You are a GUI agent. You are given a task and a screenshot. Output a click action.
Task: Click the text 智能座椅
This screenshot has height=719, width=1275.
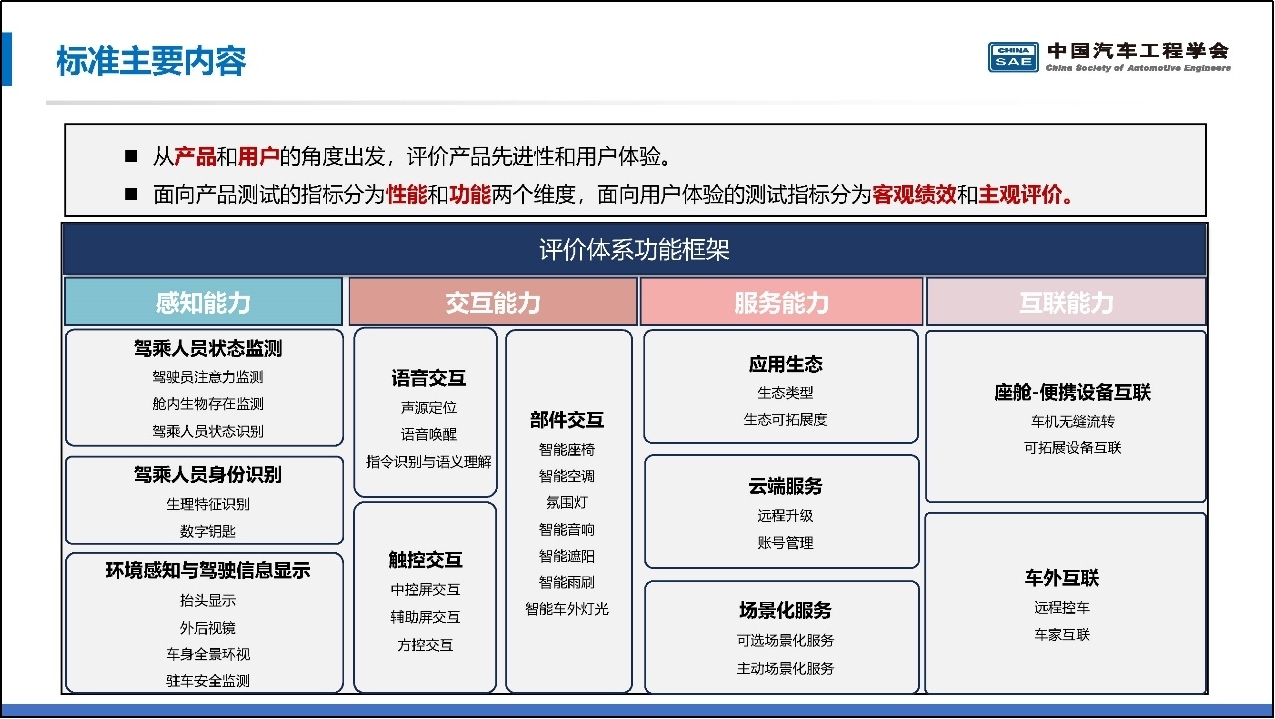pyautogui.click(x=567, y=450)
